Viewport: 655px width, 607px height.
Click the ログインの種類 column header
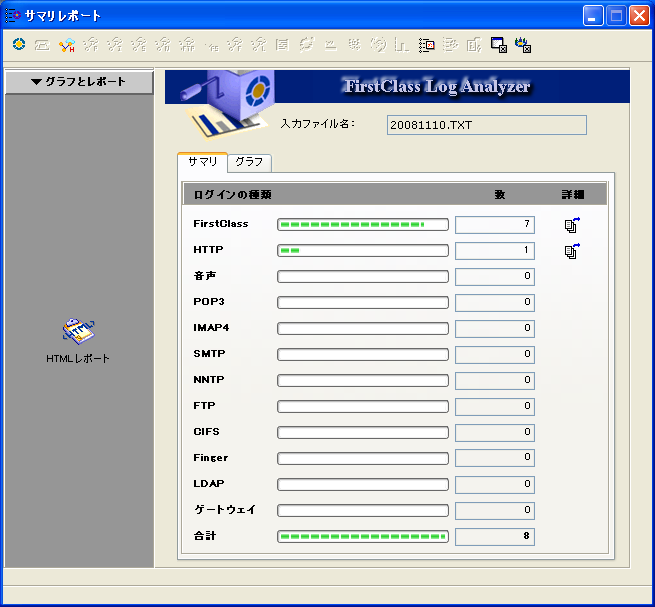pyautogui.click(x=233, y=195)
